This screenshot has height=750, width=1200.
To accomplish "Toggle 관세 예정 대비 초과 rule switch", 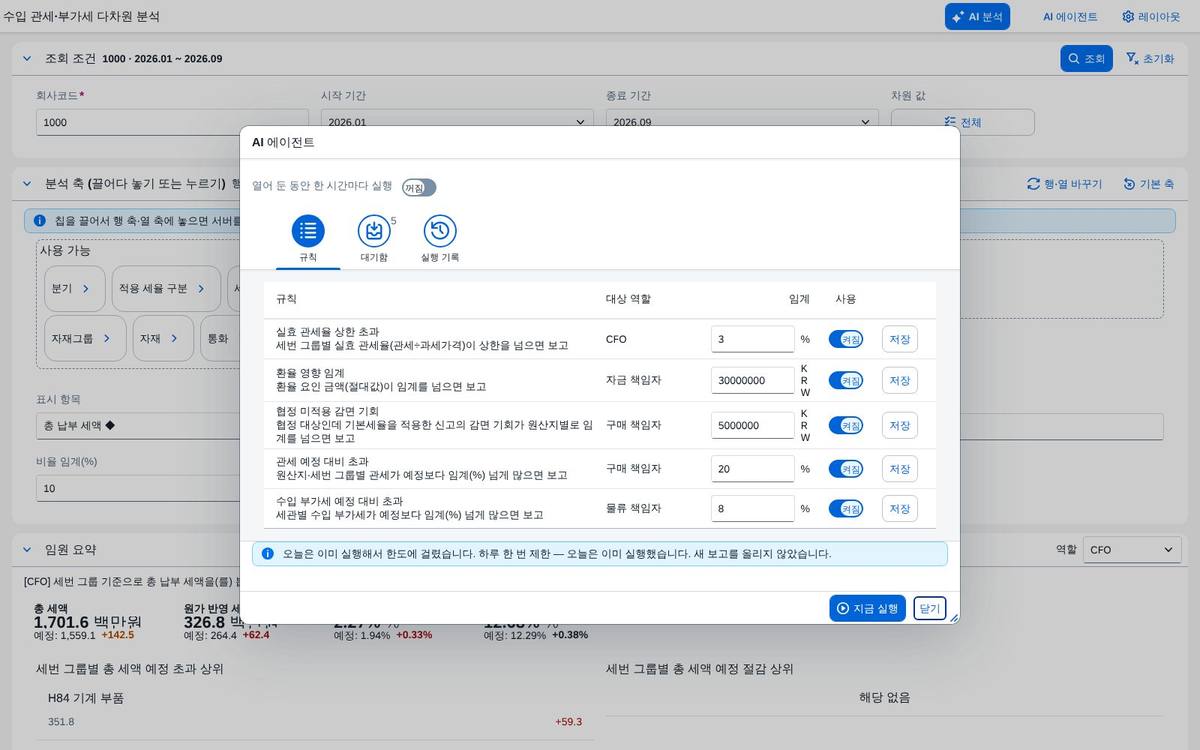I will pos(846,468).
